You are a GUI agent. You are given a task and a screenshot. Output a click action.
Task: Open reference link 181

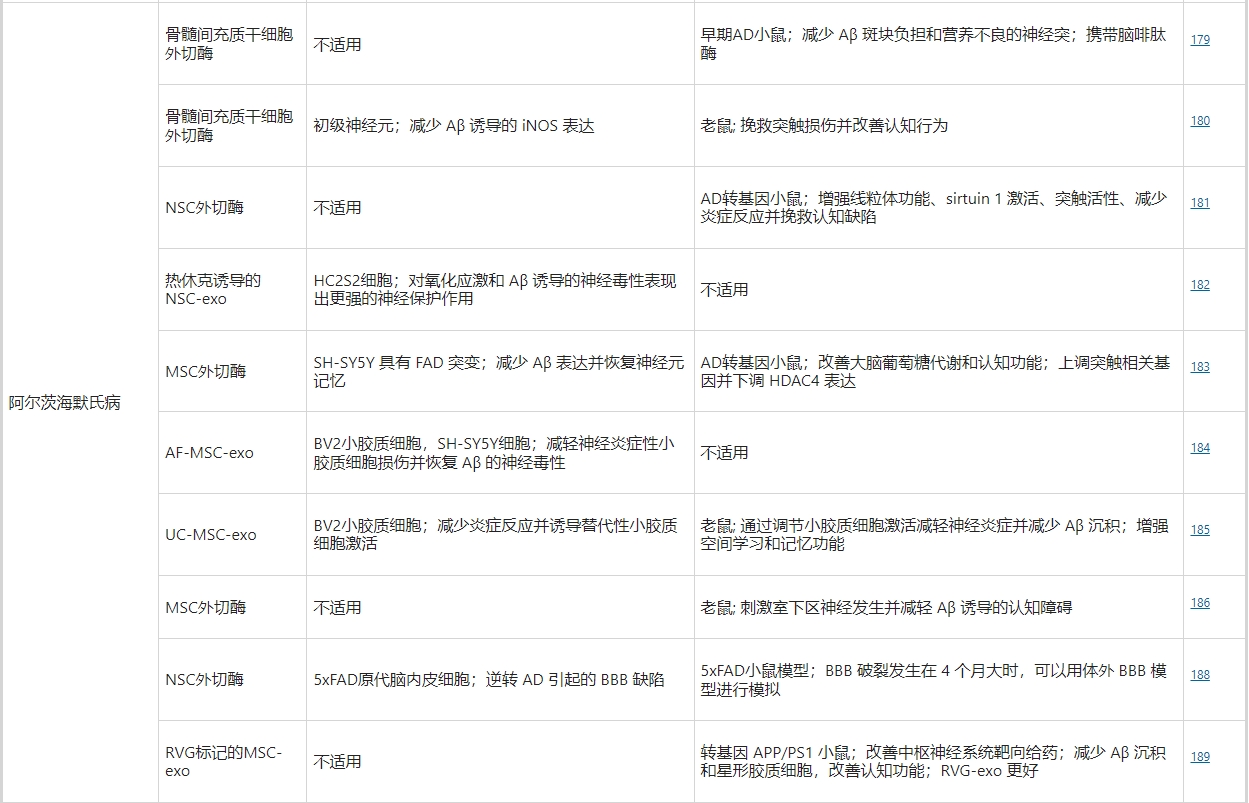point(1199,203)
